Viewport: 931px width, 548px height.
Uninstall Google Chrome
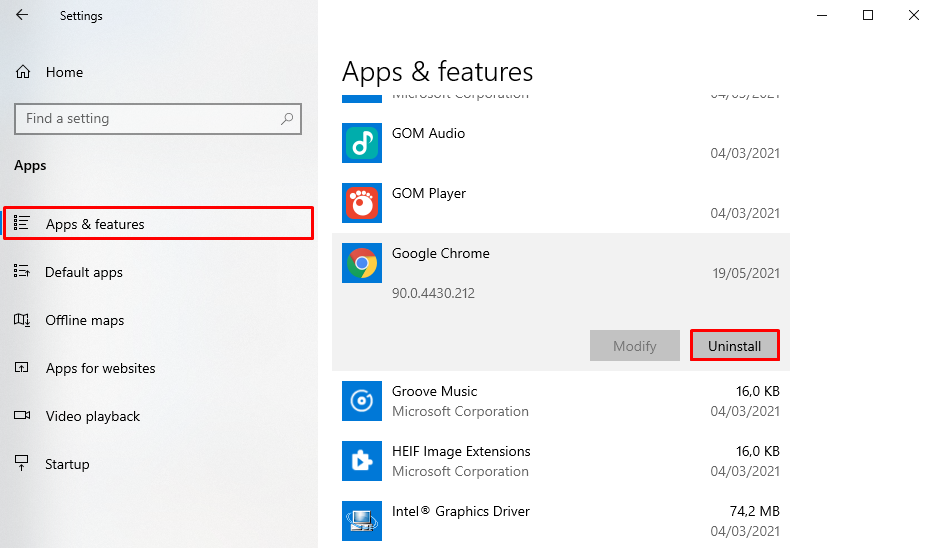734,346
